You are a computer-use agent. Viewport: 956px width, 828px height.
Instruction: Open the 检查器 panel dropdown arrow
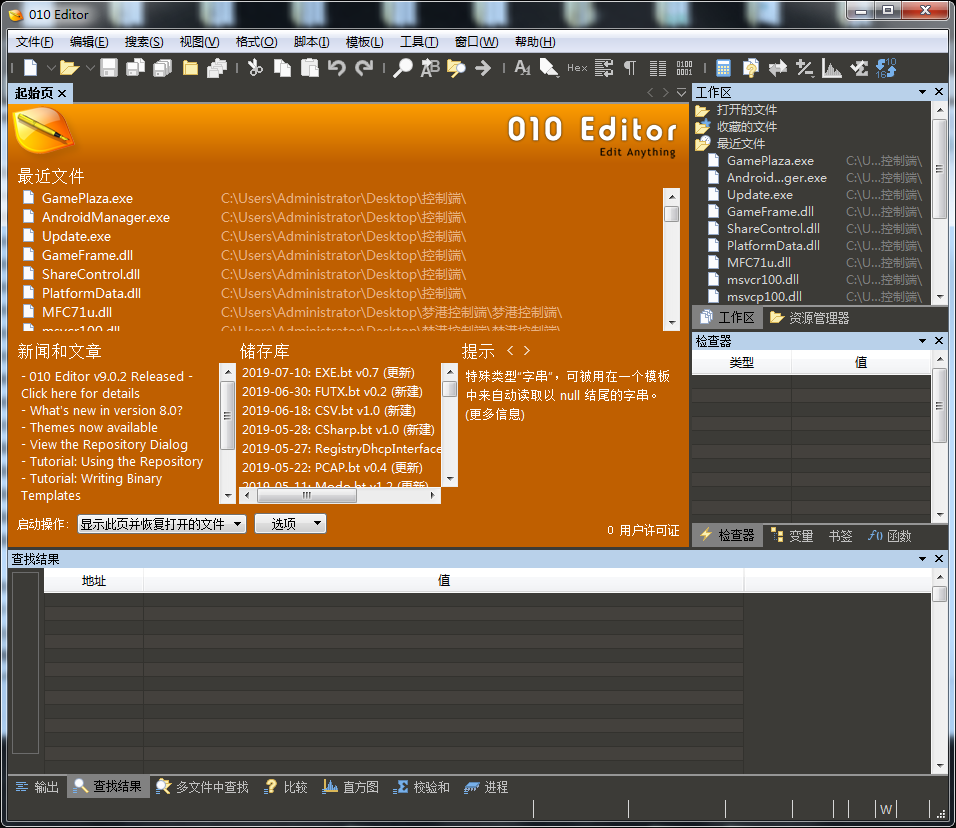tap(922, 341)
